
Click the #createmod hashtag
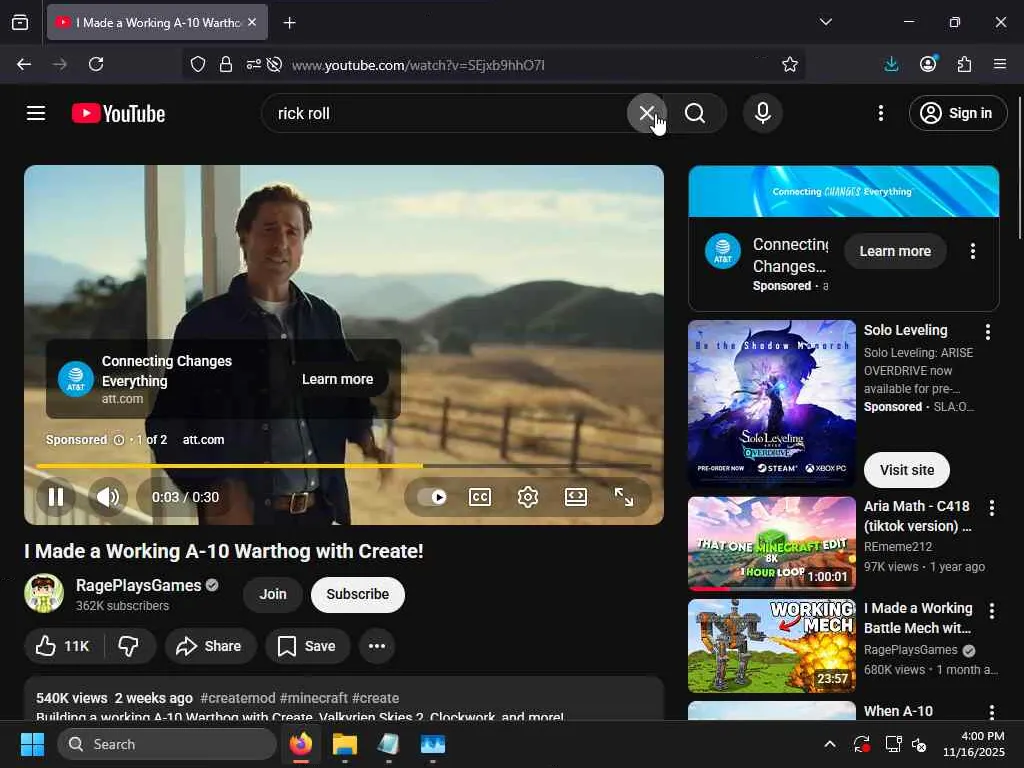pos(238,697)
